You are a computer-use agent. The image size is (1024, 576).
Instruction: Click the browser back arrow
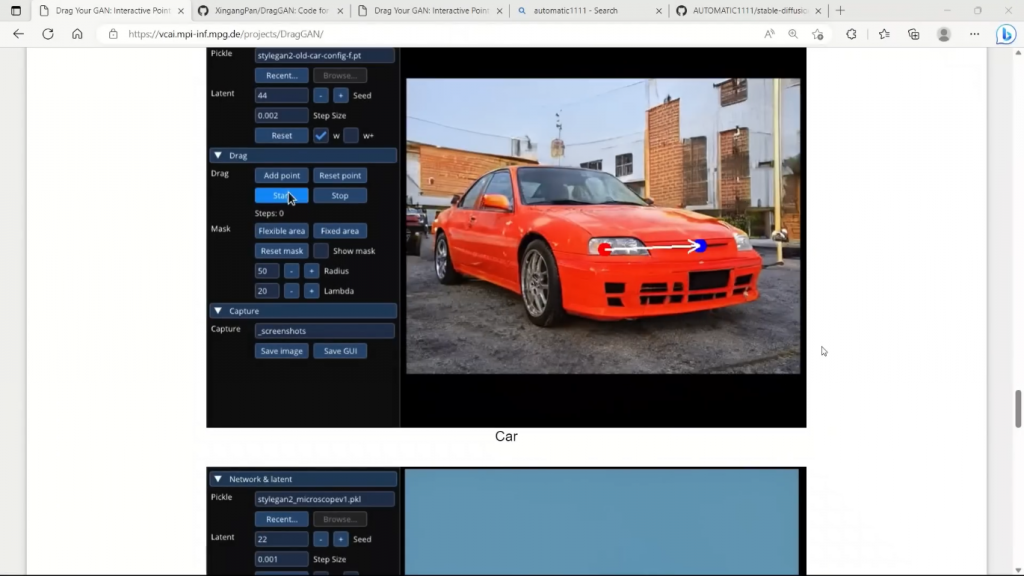tap(18, 33)
